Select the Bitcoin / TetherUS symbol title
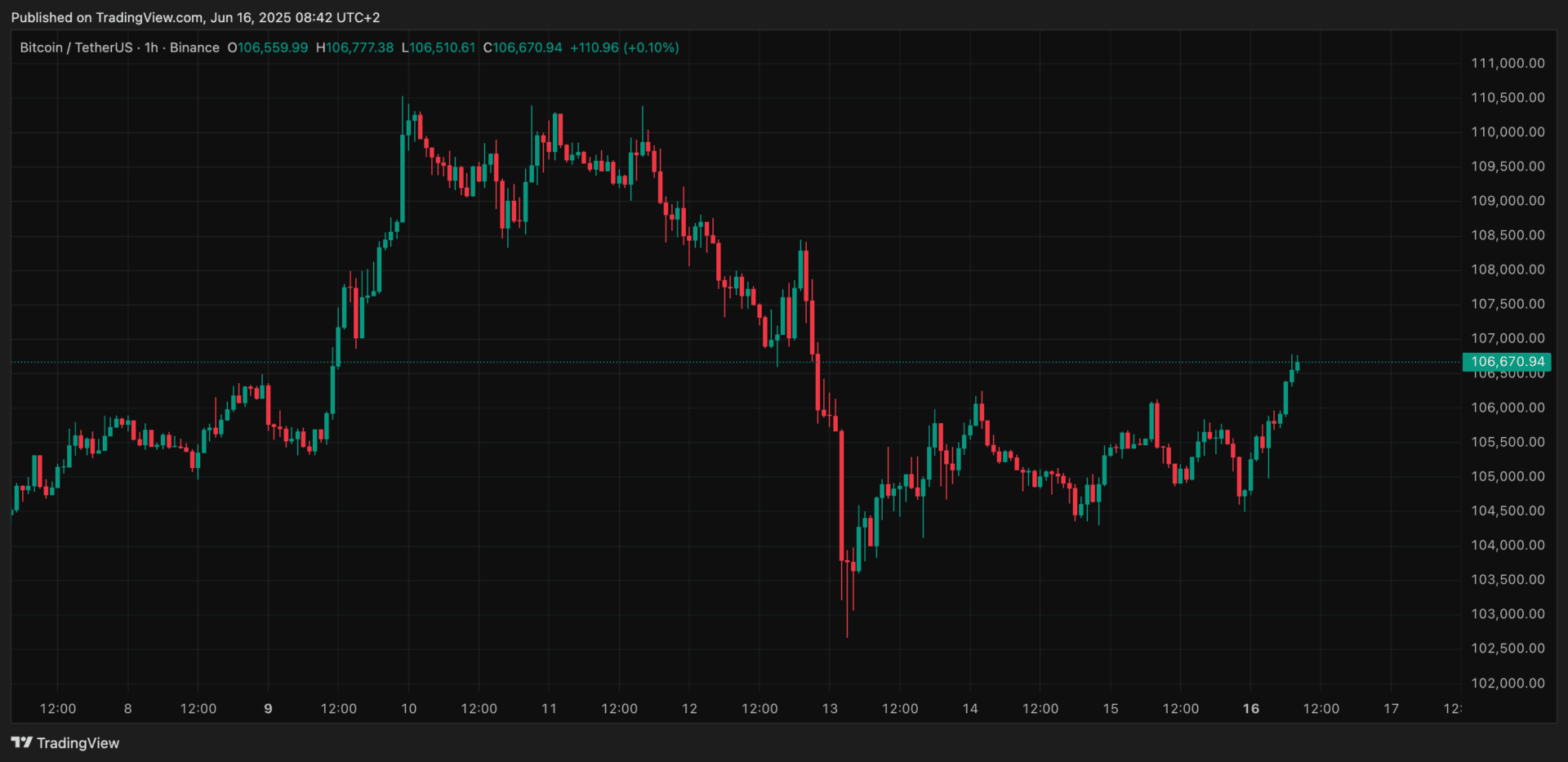Viewport: 1568px width, 762px height. click(x=76, y=47)
